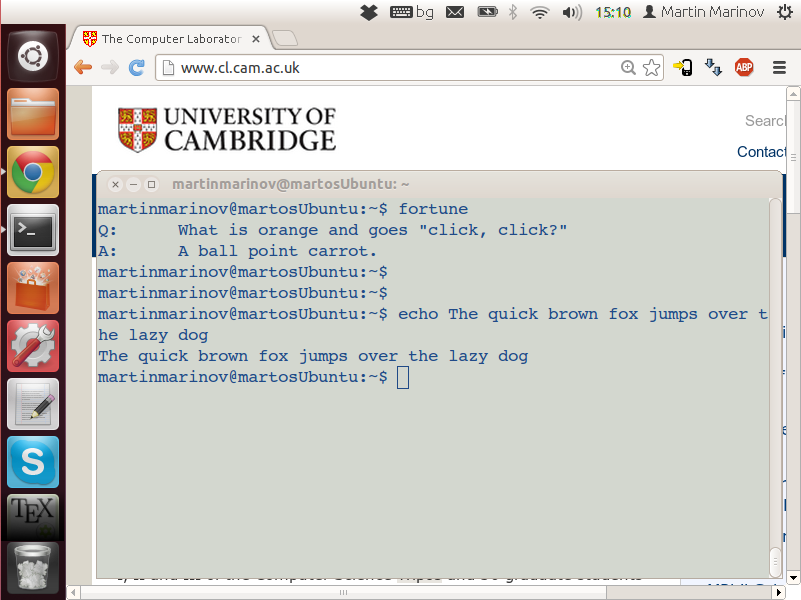Image resolution: width=801 pixels, height=600 pixels.
Task: Open the Chrome hamburger menu
Action: [780, 68]
